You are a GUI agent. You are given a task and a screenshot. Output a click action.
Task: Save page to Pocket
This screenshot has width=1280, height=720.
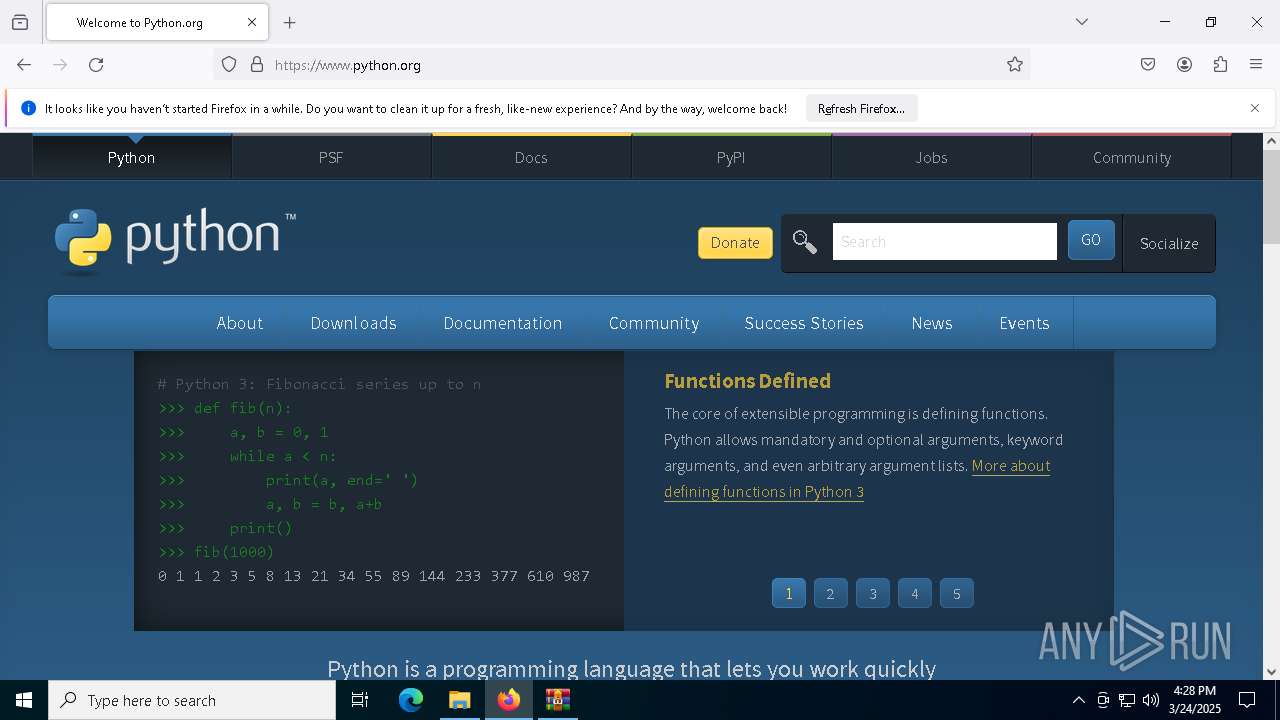[1148, 65]
